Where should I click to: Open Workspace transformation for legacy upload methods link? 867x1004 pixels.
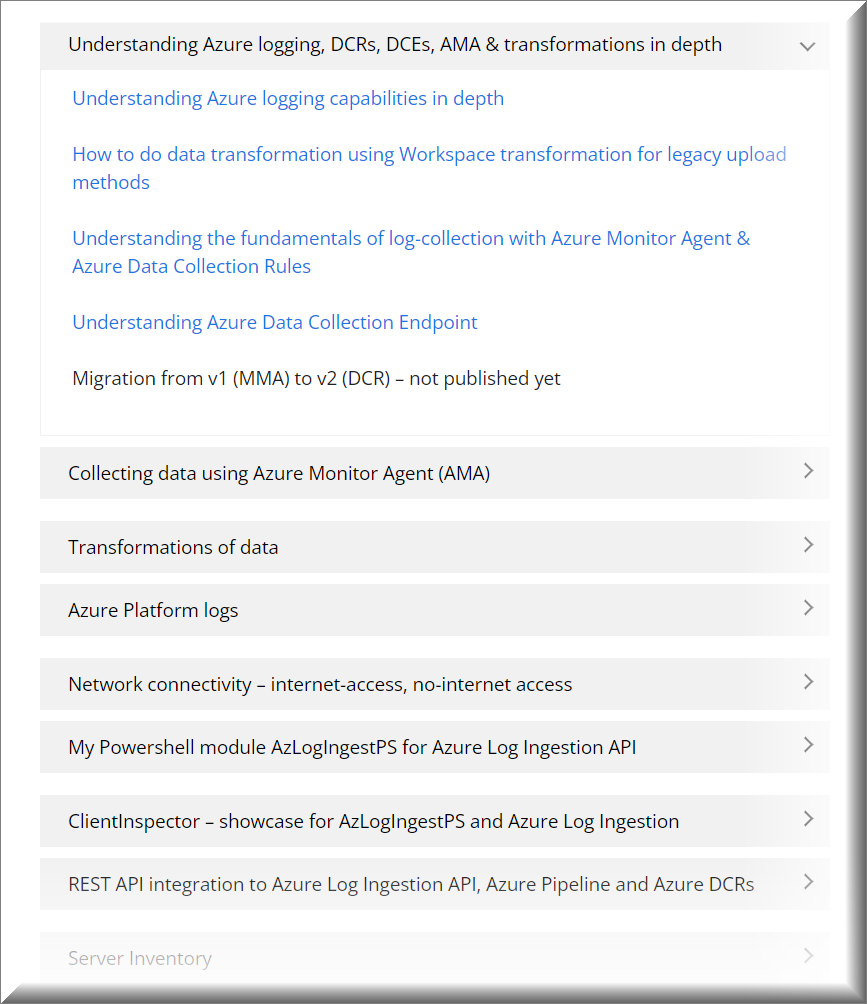pyautogui.click(x=429, y=168)
